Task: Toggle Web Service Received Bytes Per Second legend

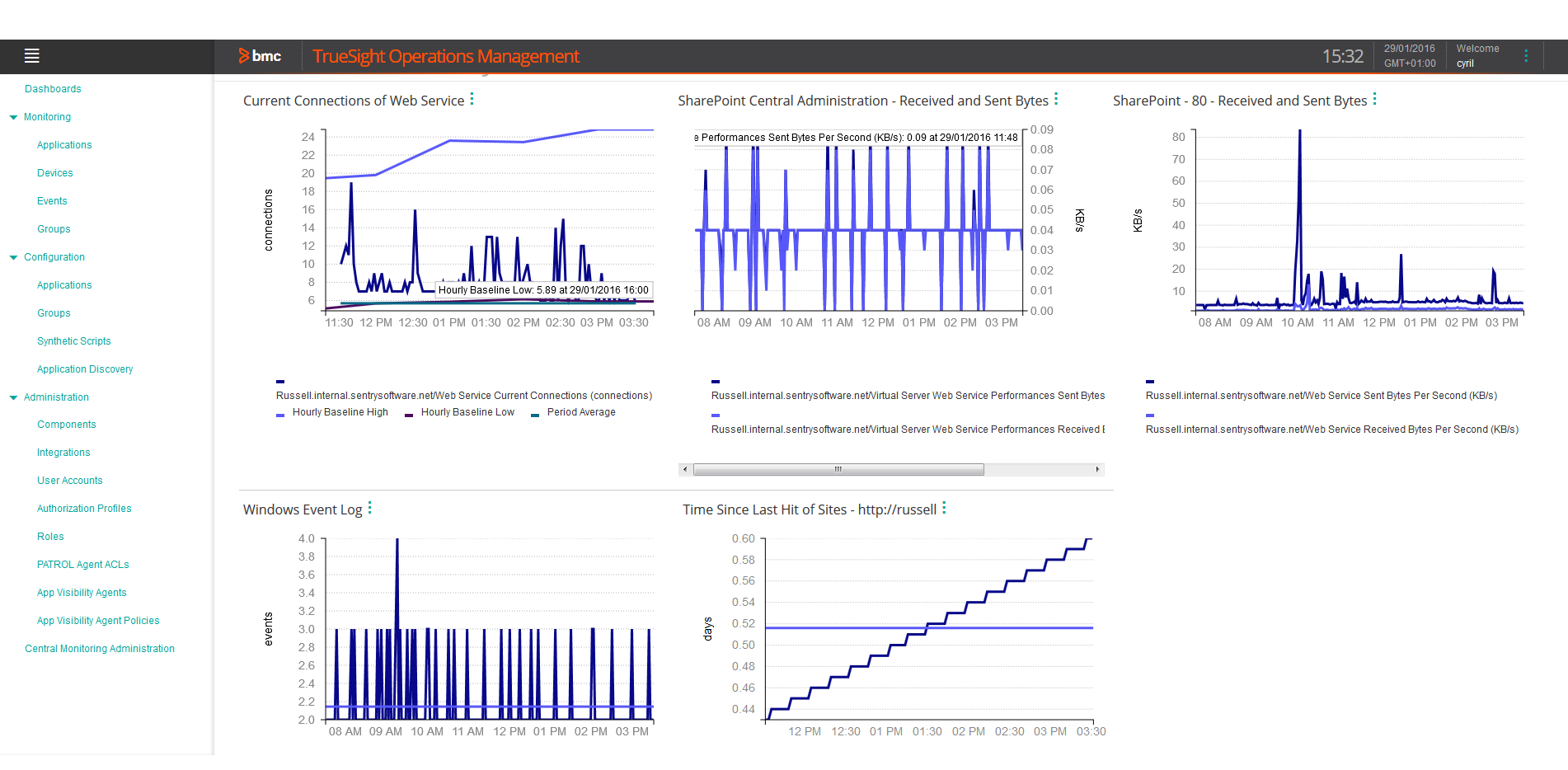Action: click(x=1332, y=430)
